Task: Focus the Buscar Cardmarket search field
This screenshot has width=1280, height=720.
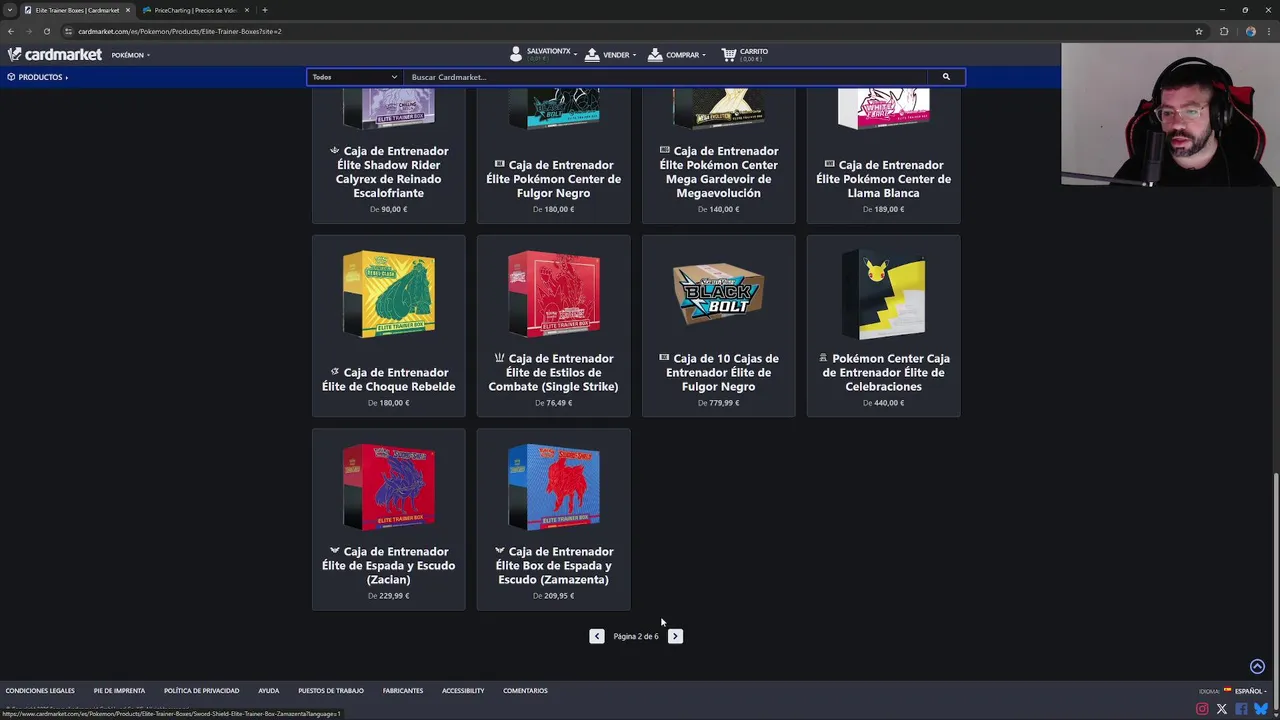Action: click(665, 77)
